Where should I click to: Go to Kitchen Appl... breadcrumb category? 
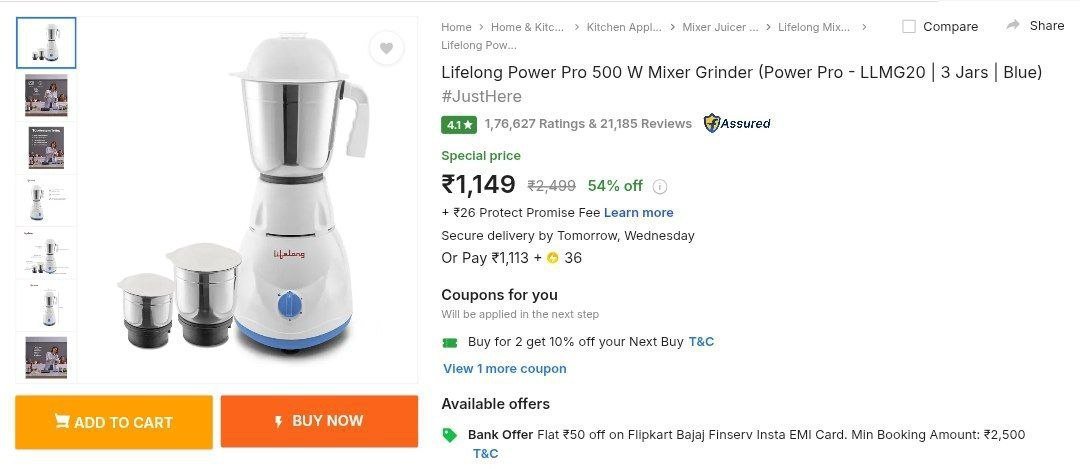(x=623, y=27)
